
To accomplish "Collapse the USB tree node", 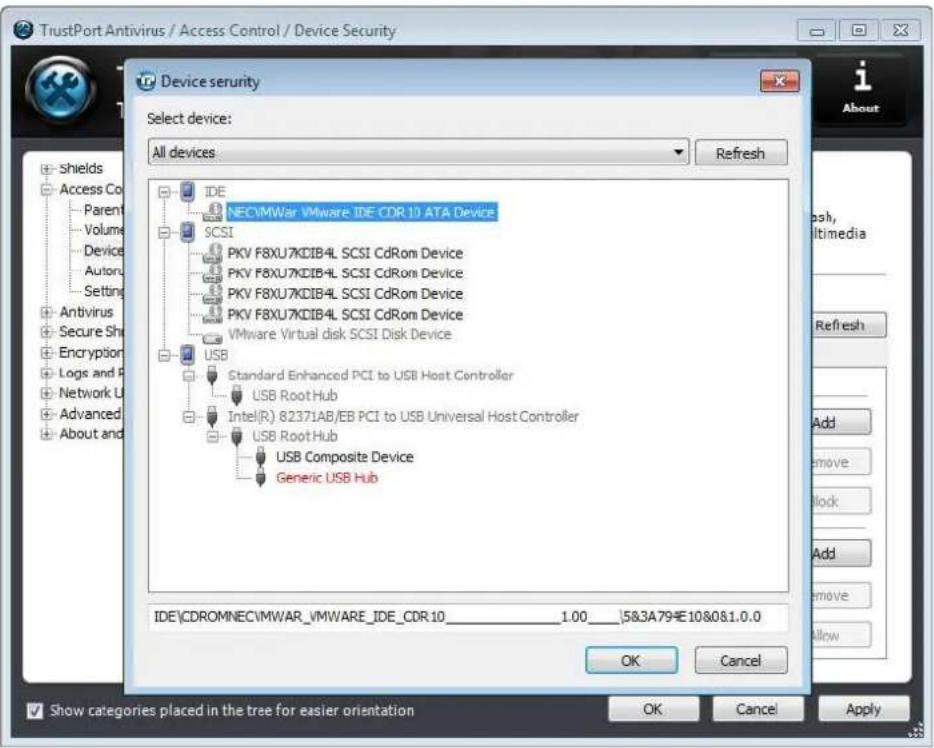I will [164, 356].
